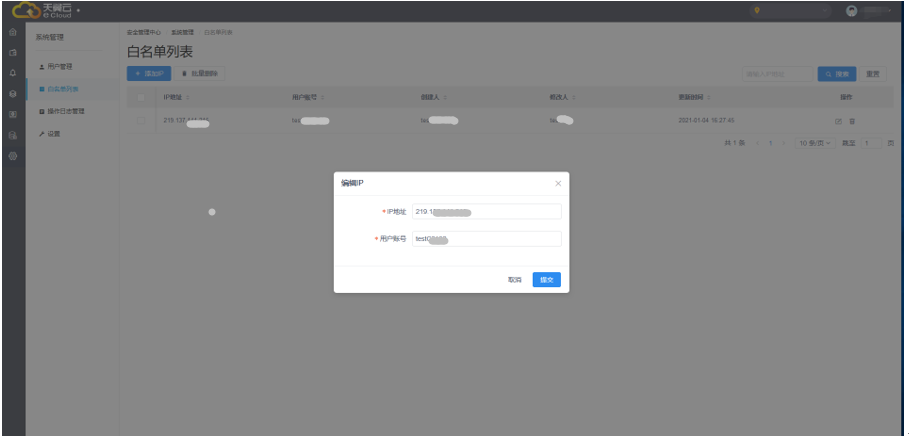Image resolution: width=909 pixels, height=439 pixels.
Task: Click the 白名单列表 page heading
Action: coord(159,52)
